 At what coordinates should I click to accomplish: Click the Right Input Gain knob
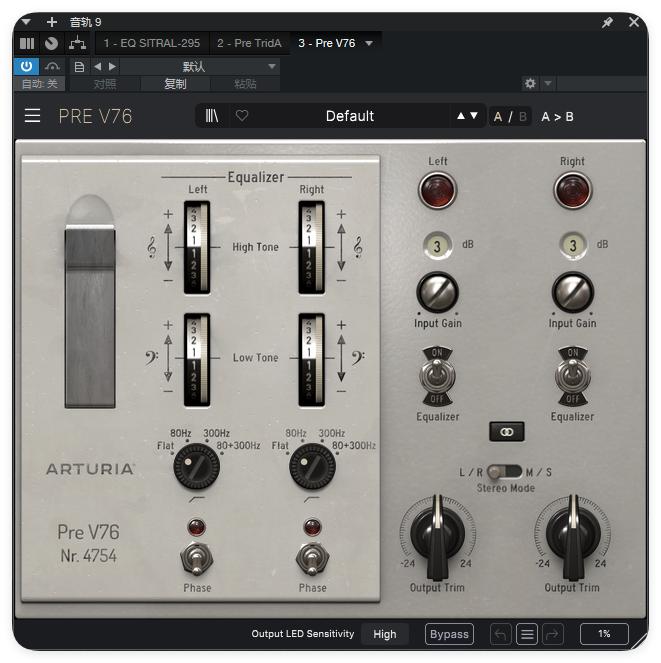[573, 292]
